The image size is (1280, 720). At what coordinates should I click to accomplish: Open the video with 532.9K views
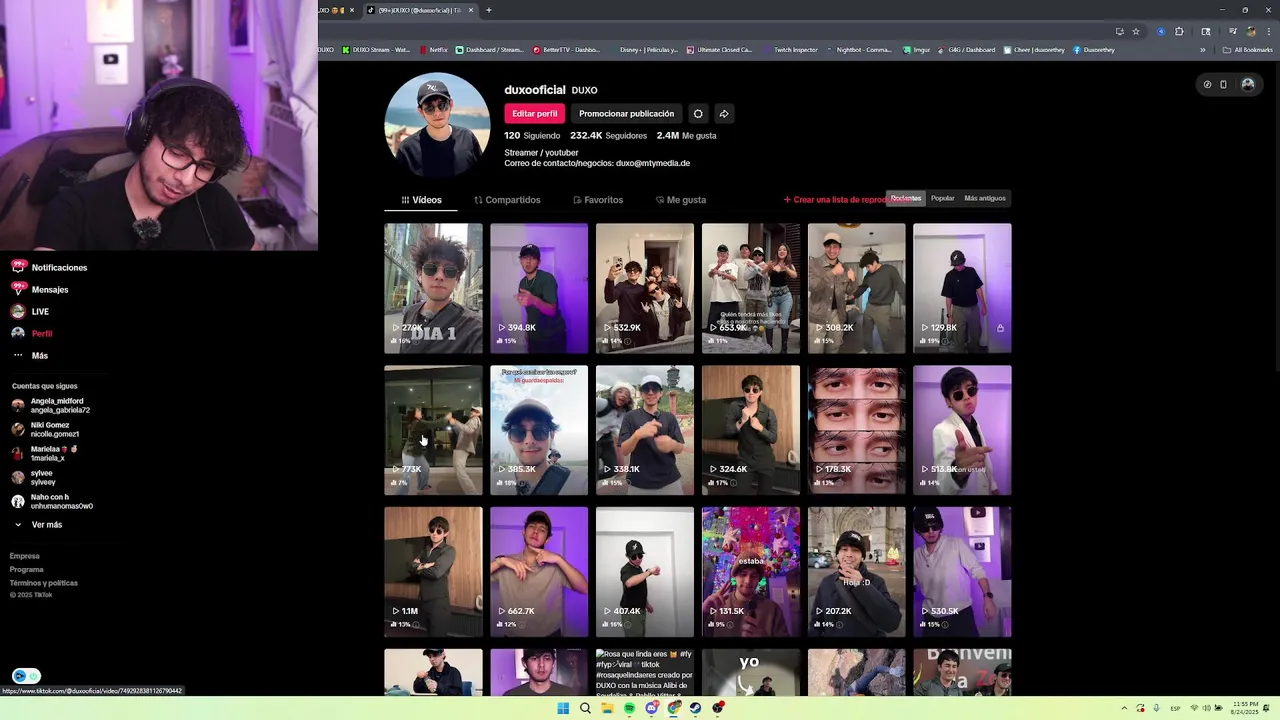tap(645, 288)
